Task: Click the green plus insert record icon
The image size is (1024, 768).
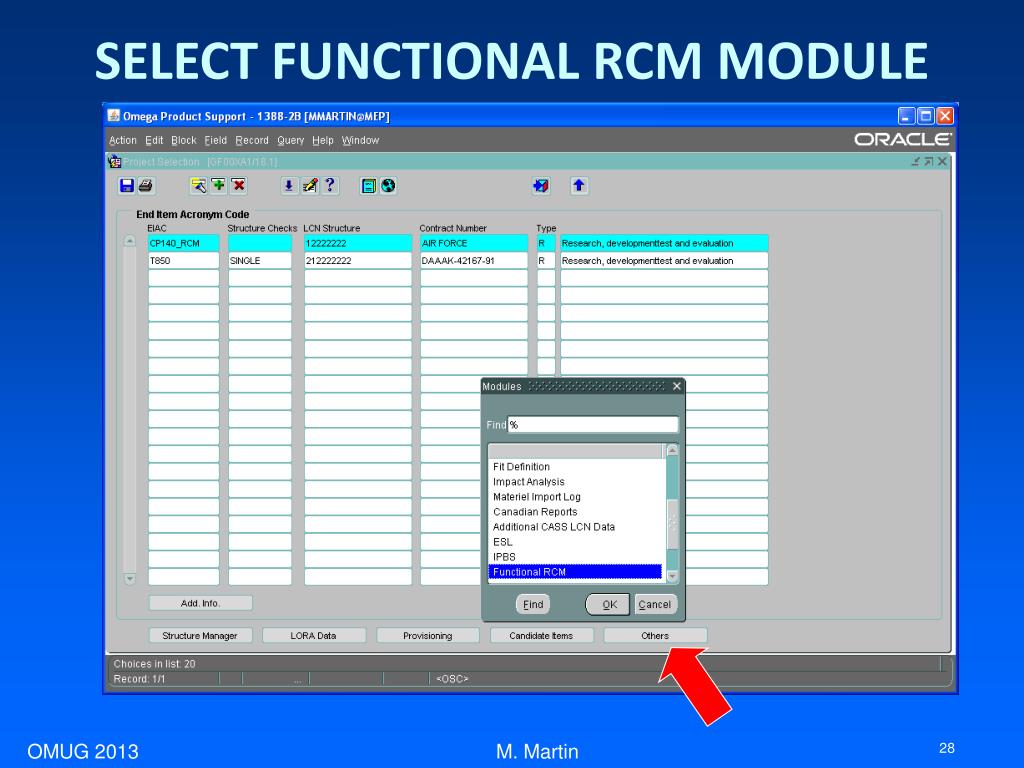Action: [x=218, y=186]
